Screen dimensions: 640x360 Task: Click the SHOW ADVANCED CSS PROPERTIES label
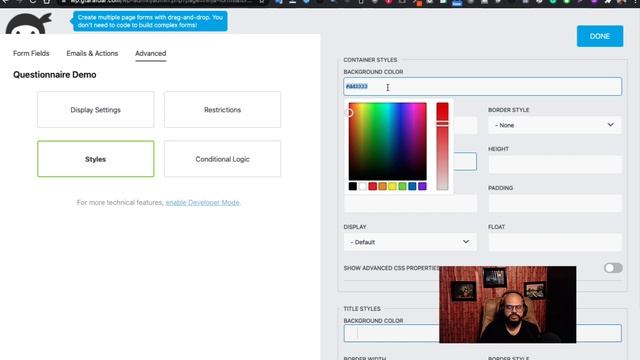[391, 268]
